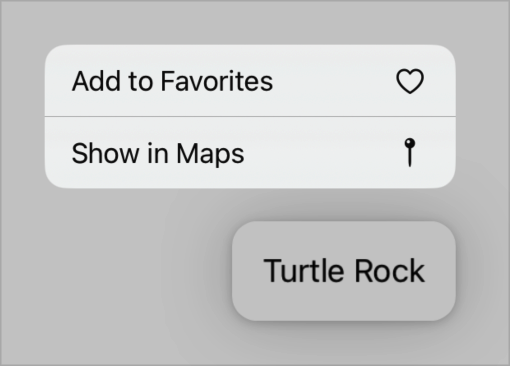510x366 pixels.
Task: Show Turtle Rock location in Maps
Action: tap(250, 153)
